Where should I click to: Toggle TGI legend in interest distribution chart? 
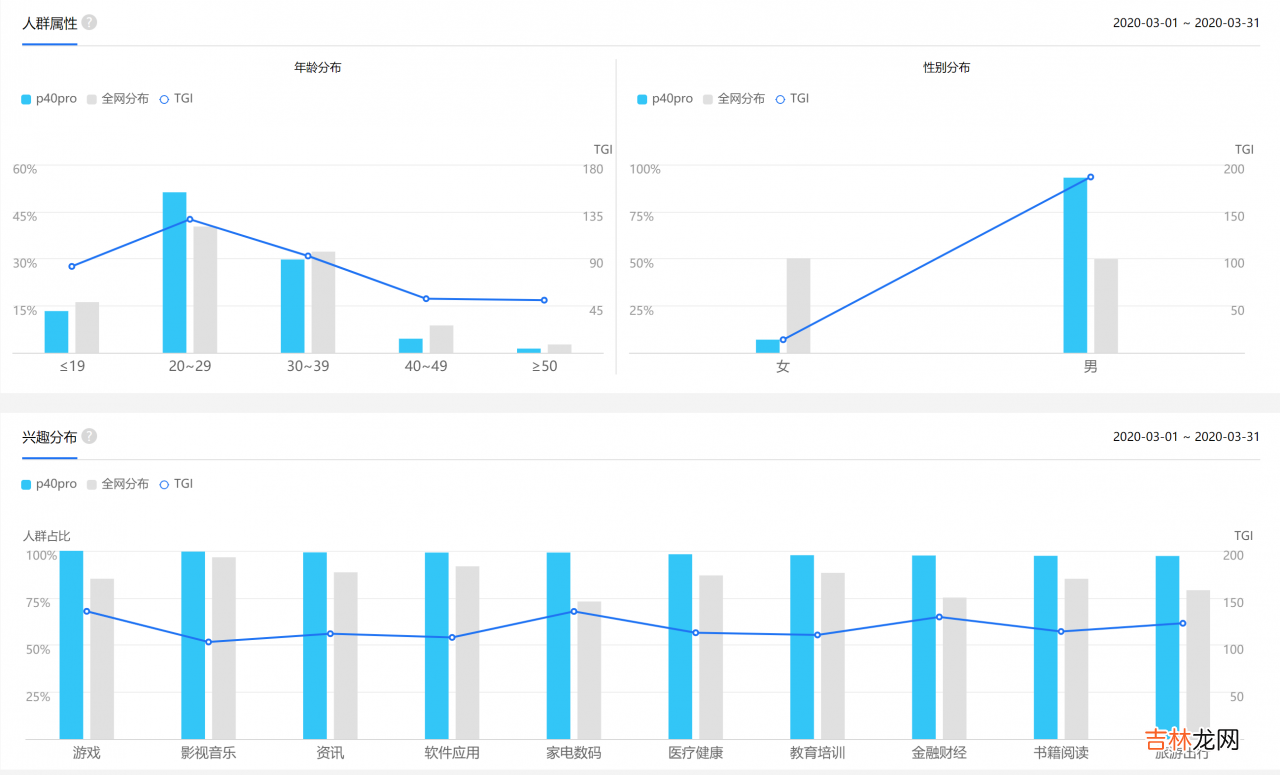tap(176, 484)
